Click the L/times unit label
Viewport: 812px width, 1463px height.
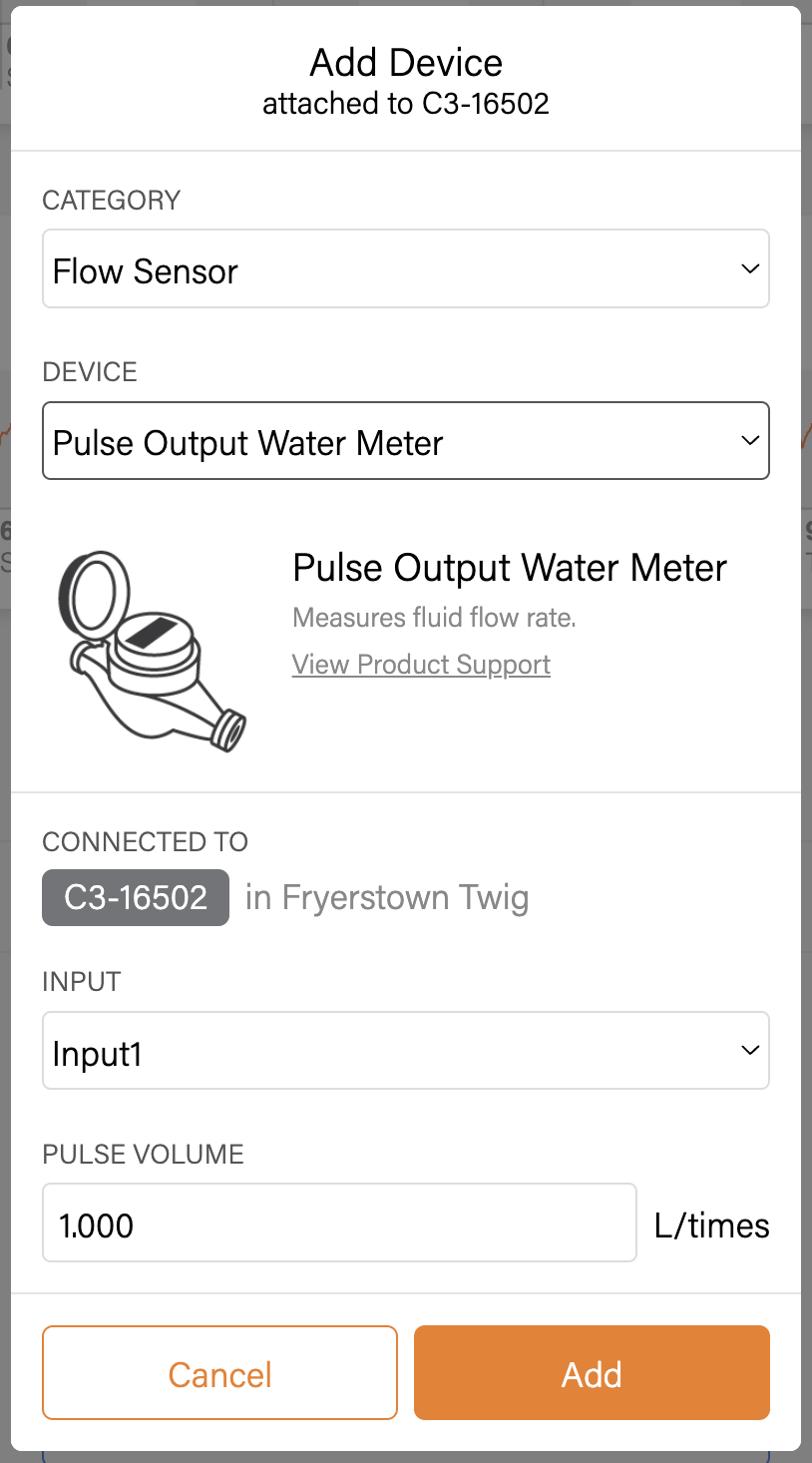pyautogui.click(x=711, y=1225)
